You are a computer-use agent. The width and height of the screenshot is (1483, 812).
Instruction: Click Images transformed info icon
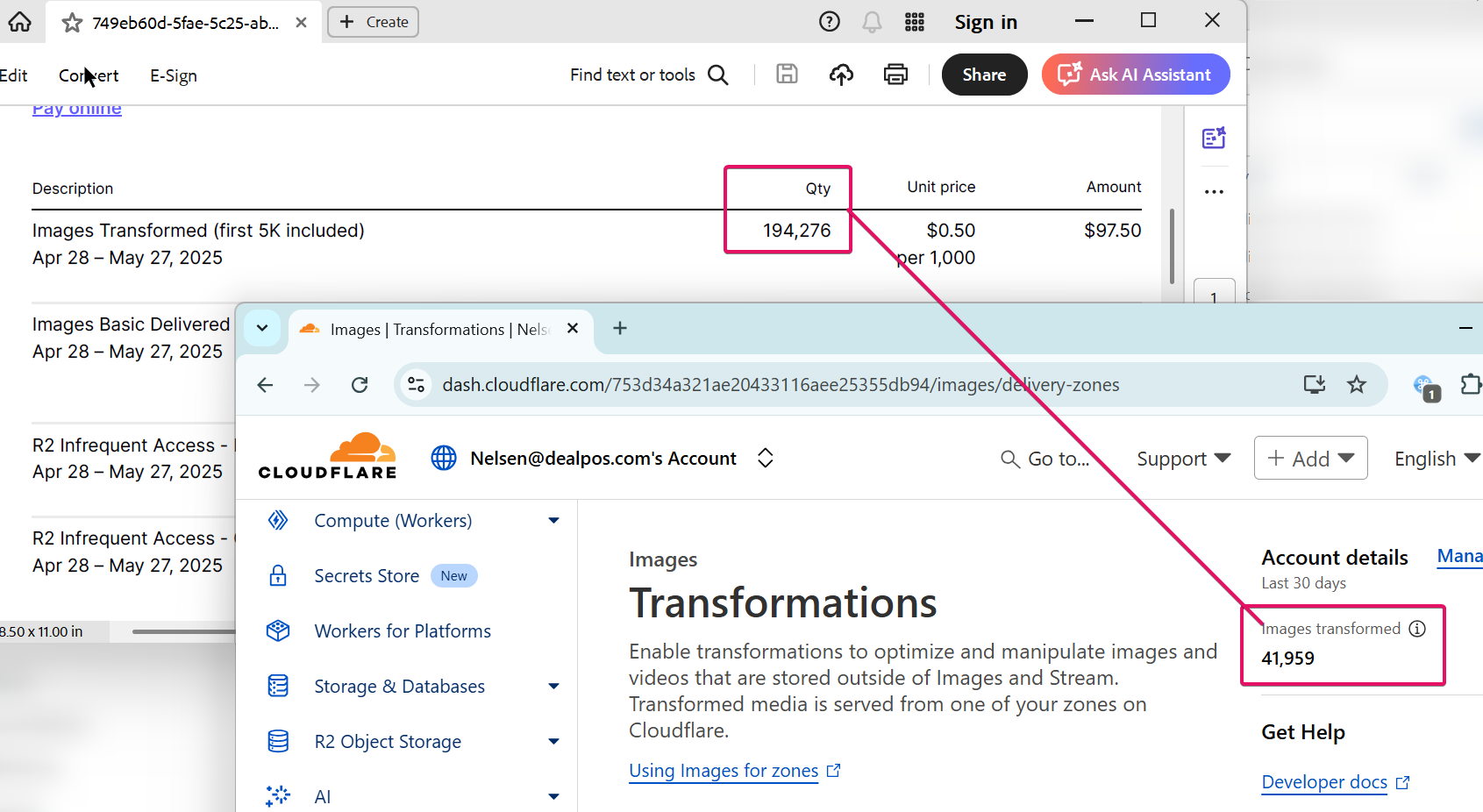1417,629
